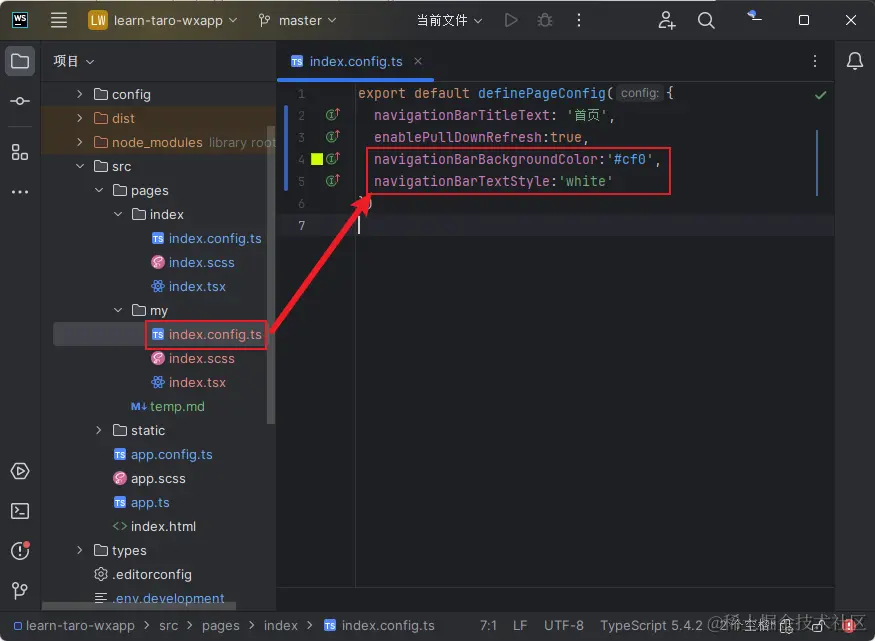Click index.config.ts breadcrumb in status bar

[379, 625]
